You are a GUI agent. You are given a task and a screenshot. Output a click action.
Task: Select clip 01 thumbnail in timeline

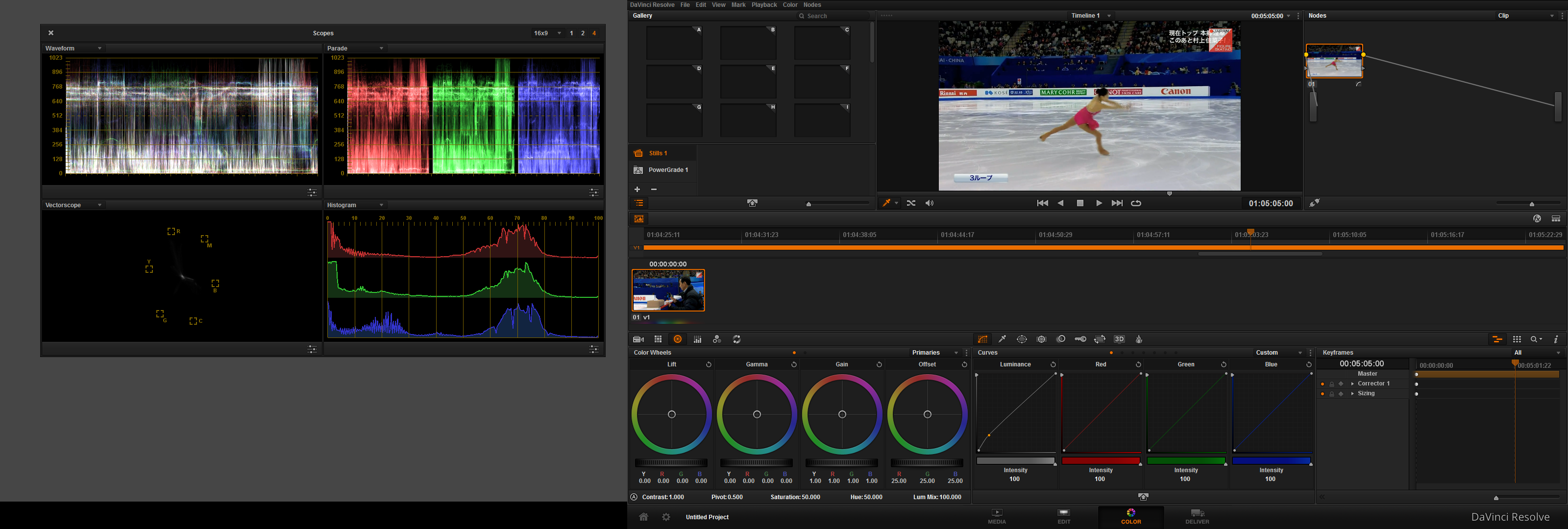[x=668, y=290]
